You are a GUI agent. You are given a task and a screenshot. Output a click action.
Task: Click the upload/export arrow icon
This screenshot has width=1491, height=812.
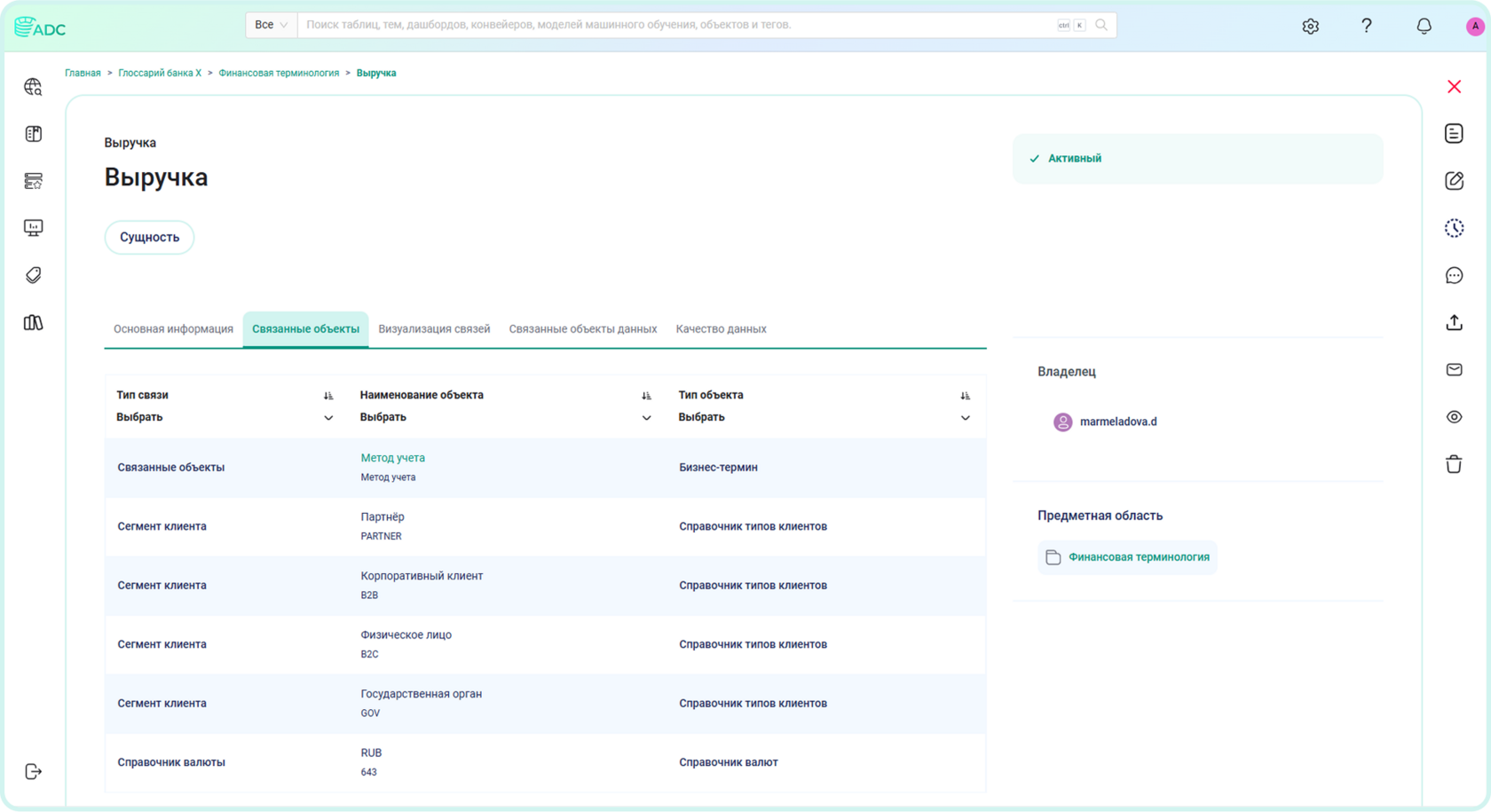[1454, 323]
